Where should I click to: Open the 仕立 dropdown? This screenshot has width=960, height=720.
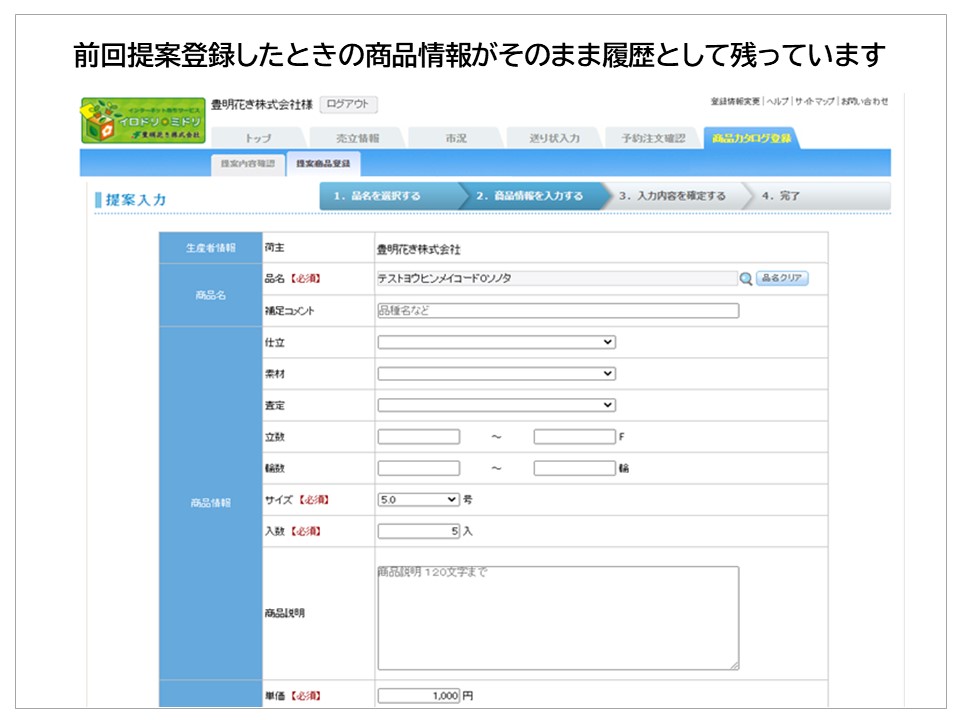(x=496, y=342)
